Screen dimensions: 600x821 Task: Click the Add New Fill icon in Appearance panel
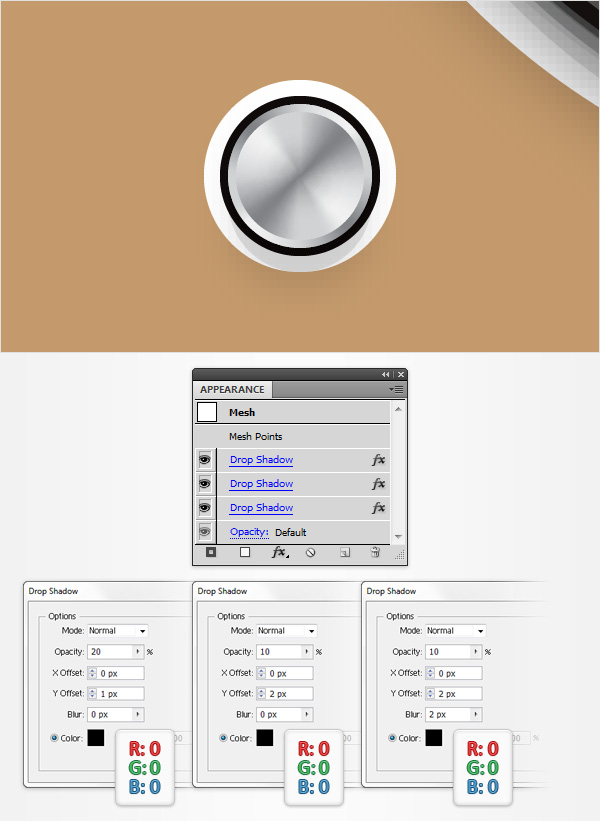pyautogui.click(x=245, y=552)
